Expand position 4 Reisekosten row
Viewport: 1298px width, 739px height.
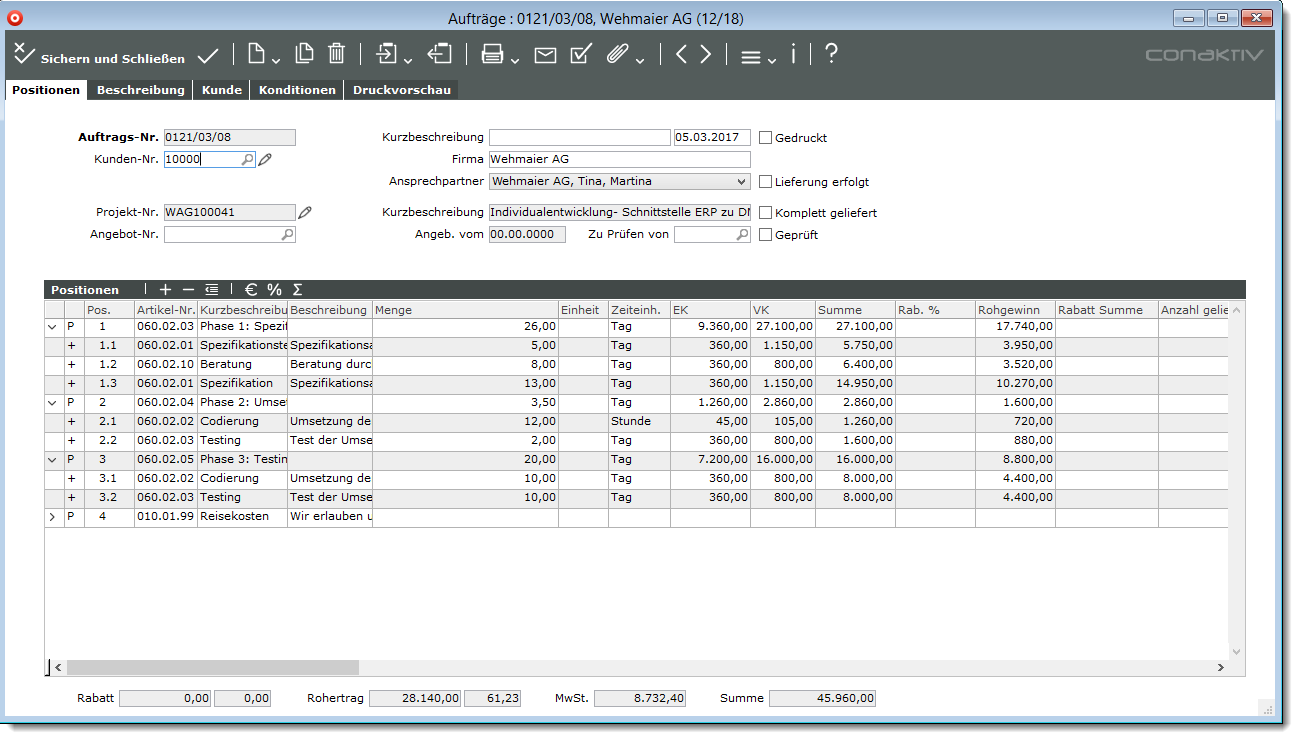[52, 517]
